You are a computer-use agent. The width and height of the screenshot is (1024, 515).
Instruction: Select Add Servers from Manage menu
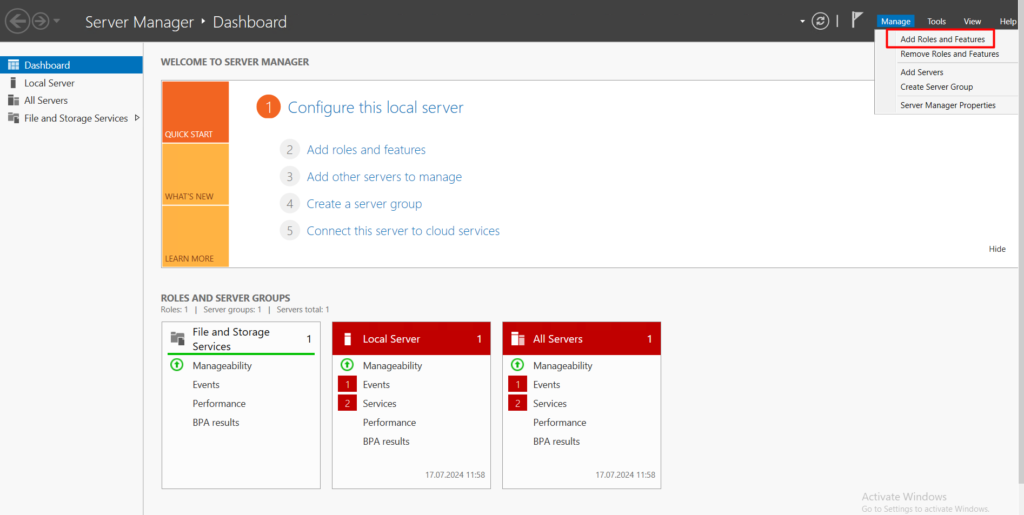[x=921, y=72]
